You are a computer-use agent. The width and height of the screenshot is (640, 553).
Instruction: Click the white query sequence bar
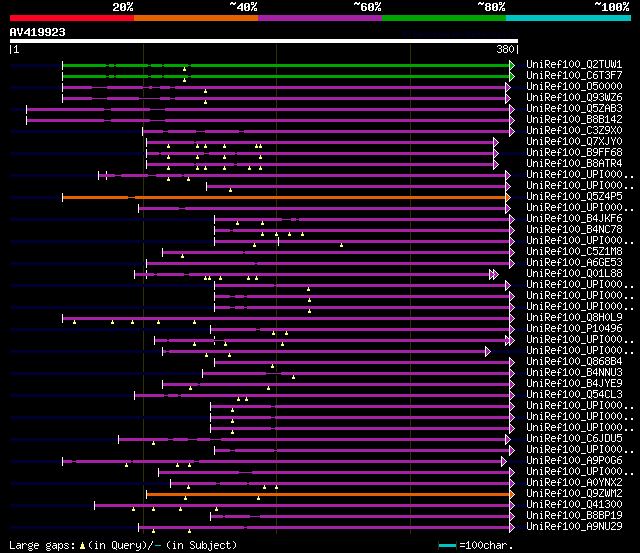[264, 41]
